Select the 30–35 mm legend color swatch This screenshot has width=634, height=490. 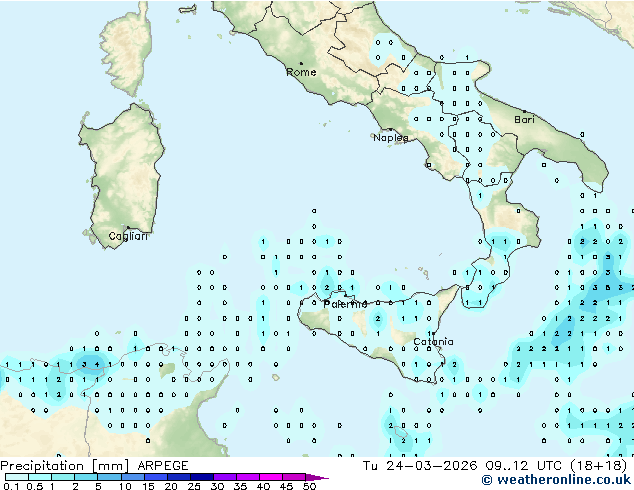pos(224,477)
